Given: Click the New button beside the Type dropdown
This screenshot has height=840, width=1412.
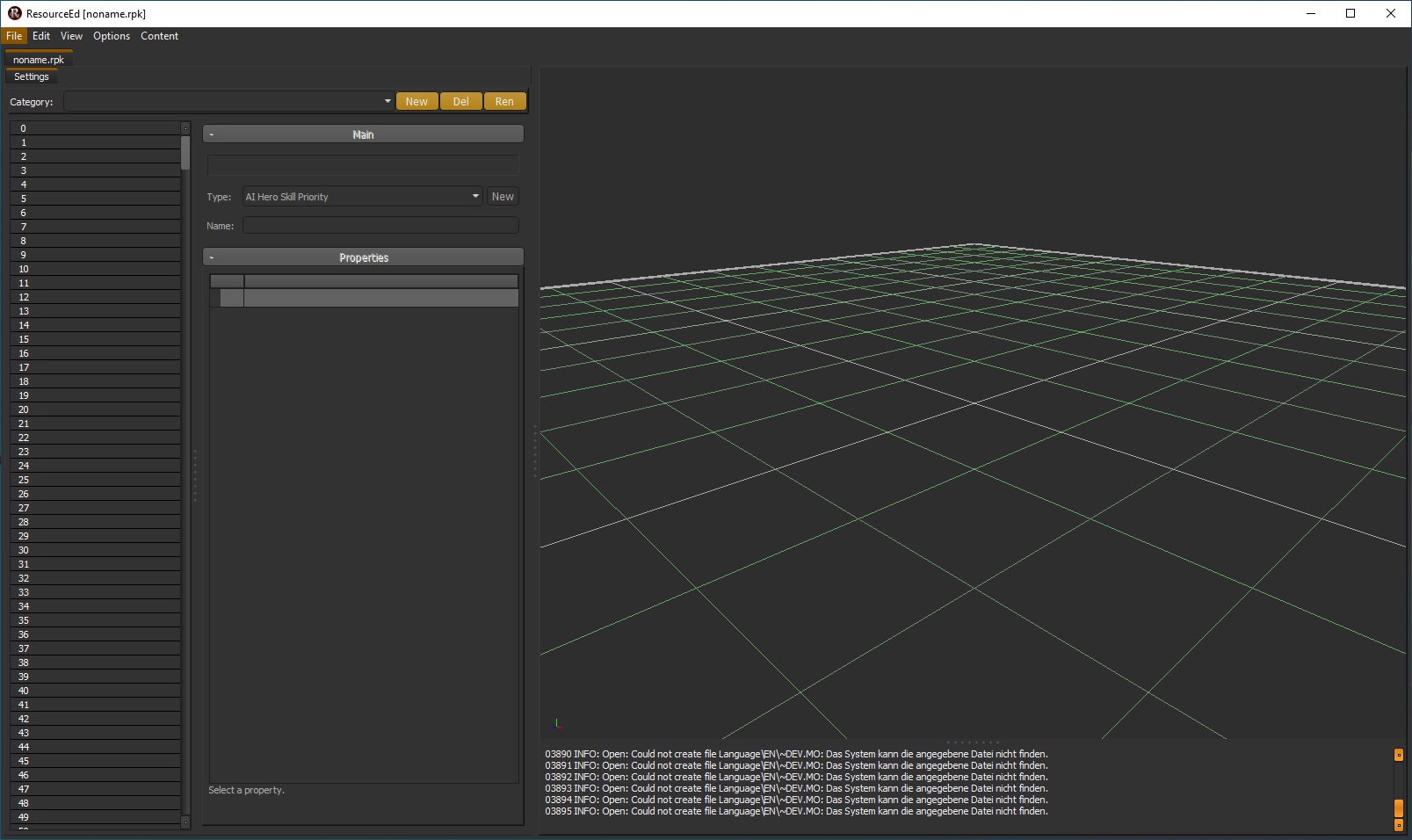Looking at the screenshot, I should pyautogui.click(x=502, y=196).
